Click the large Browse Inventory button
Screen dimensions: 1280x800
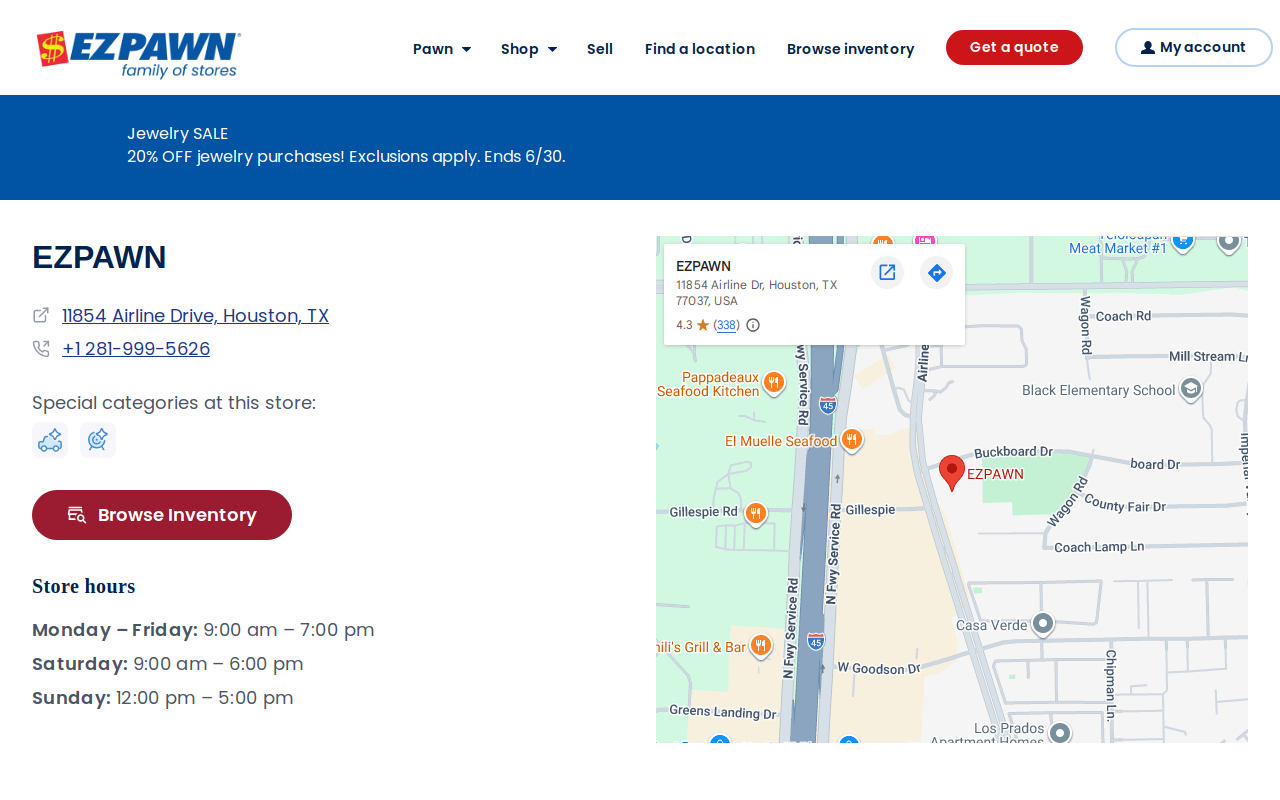(x=162, y=515)
